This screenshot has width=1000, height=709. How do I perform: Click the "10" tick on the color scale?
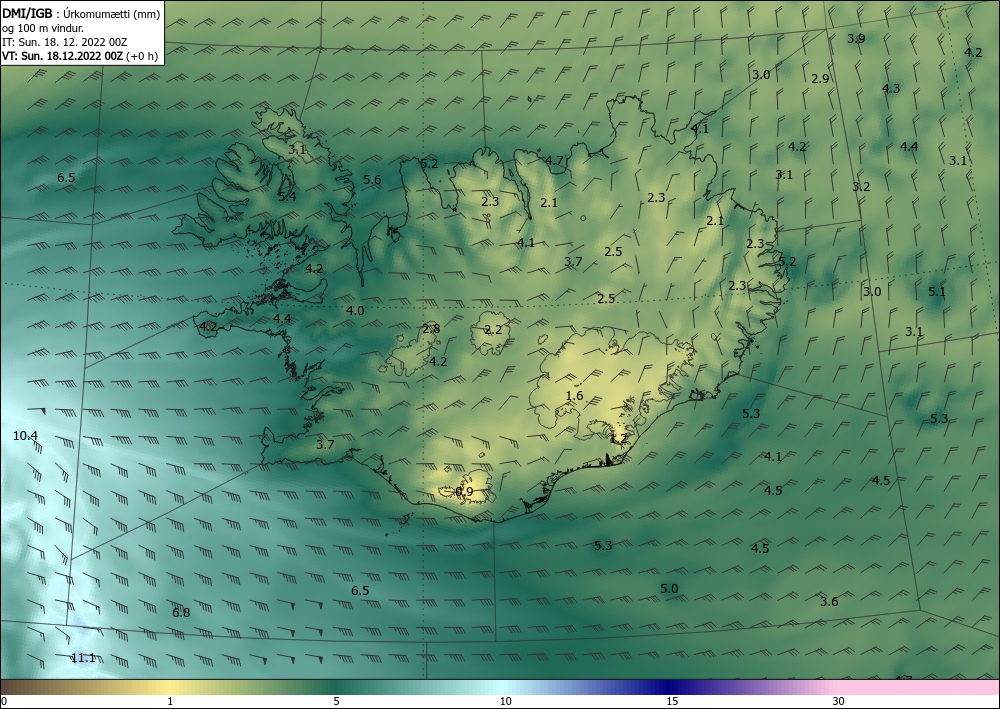(x=505, y=701)
